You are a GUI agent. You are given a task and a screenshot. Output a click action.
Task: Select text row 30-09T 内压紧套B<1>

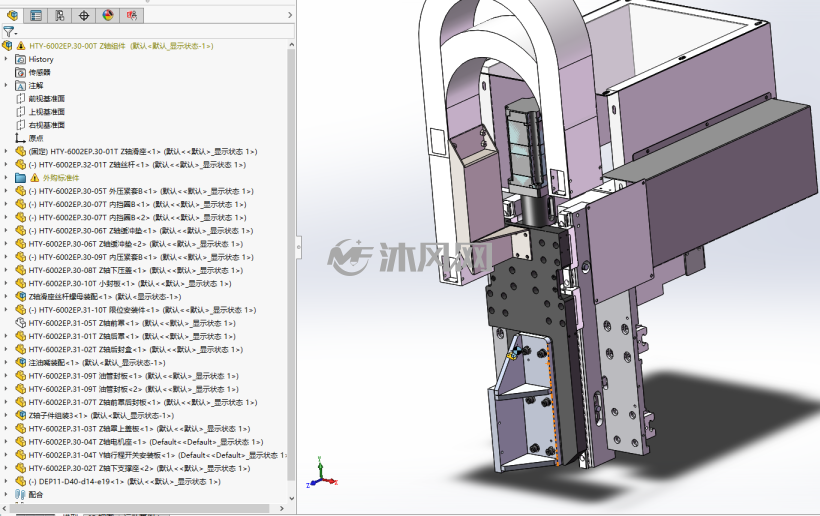pyautogui.click(x=141, y=257)
